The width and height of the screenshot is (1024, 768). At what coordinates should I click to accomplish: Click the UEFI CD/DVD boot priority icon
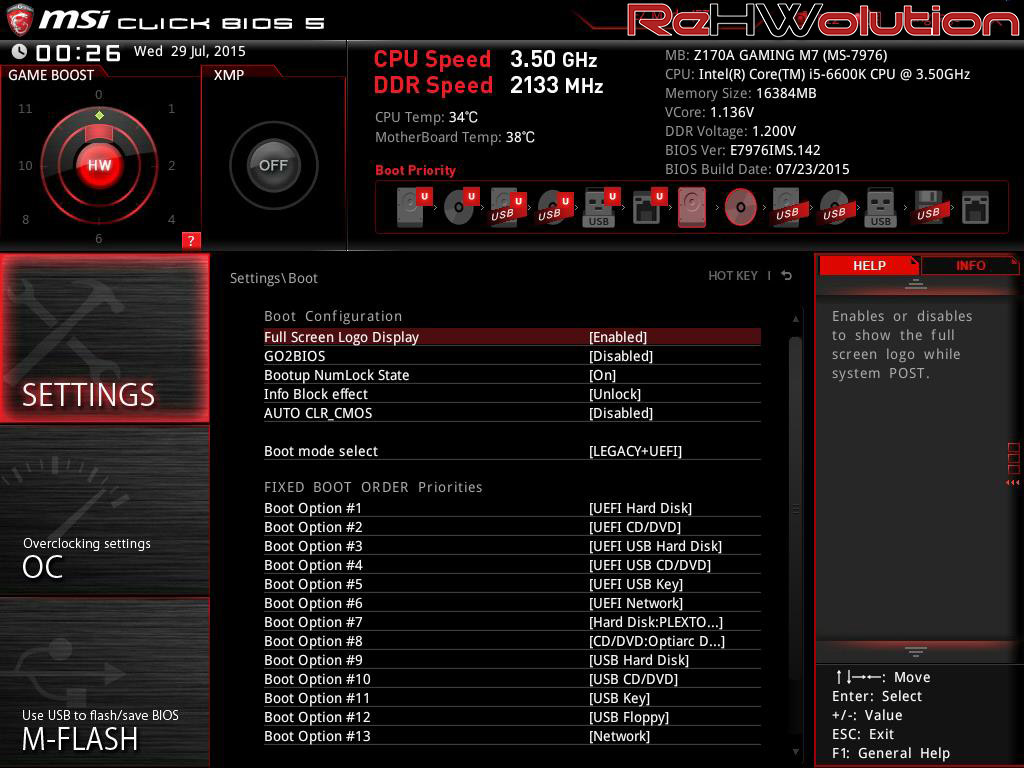tap(458, 208)
